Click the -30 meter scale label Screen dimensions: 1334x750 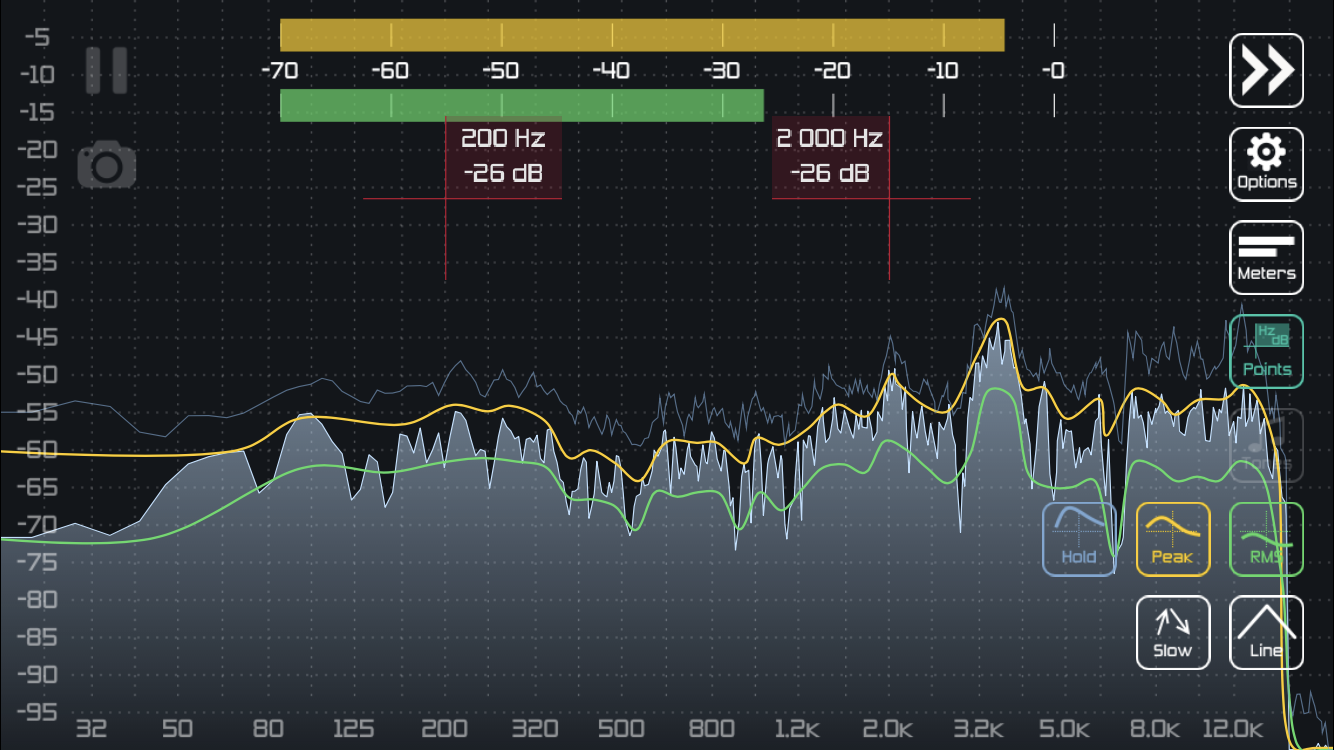721,71
